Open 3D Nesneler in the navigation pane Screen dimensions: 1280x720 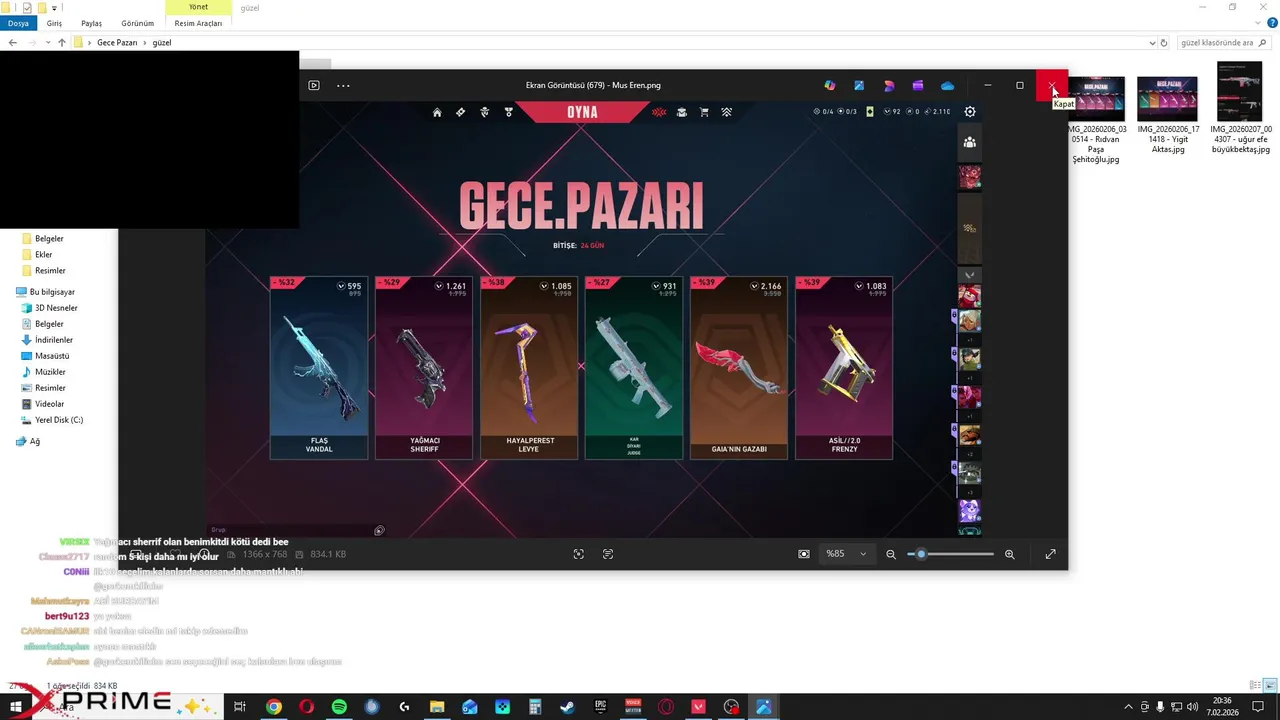click(x=56, y=308)
